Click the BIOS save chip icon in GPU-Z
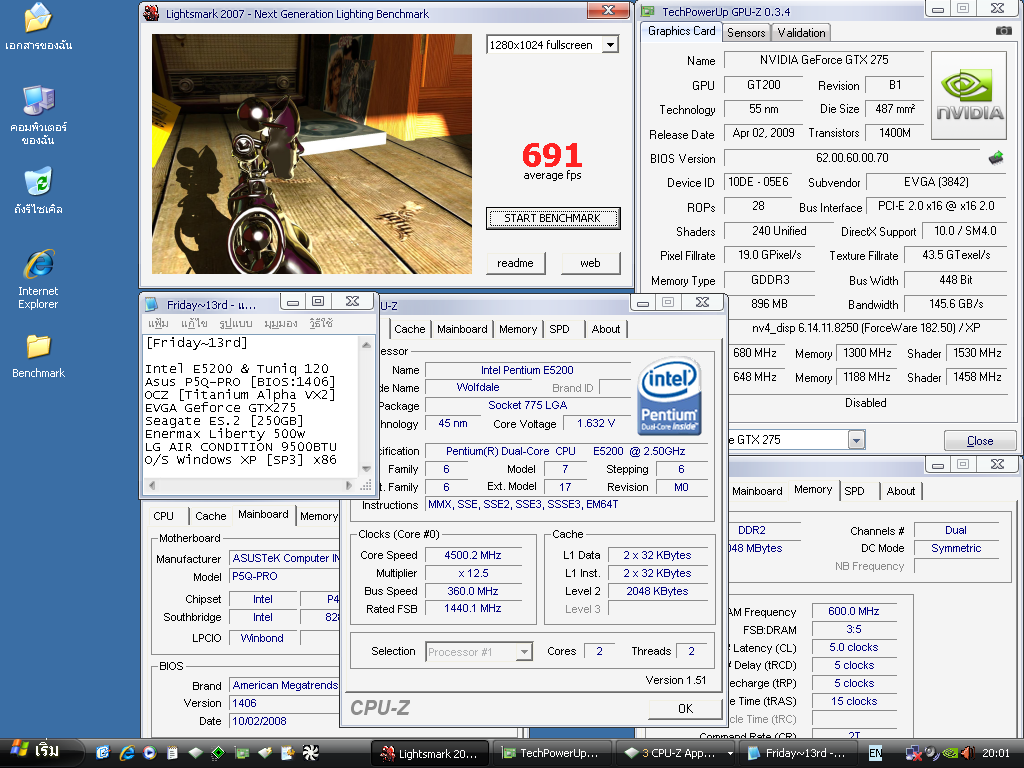This screenshot has width=1024, height=768. pyautogui.click(x=996, y=157)
